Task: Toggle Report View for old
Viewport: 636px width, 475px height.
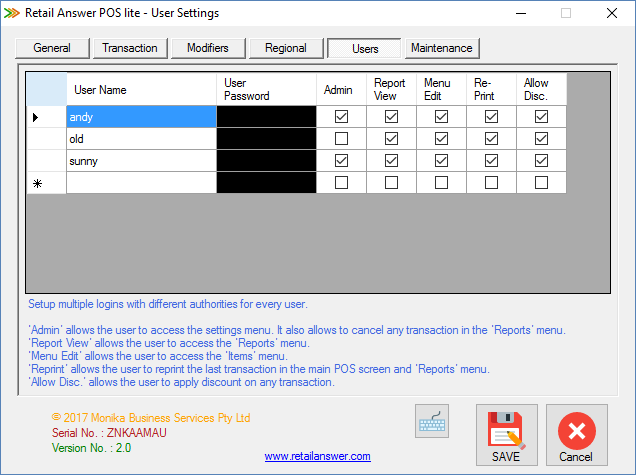Action: (391, 139)
